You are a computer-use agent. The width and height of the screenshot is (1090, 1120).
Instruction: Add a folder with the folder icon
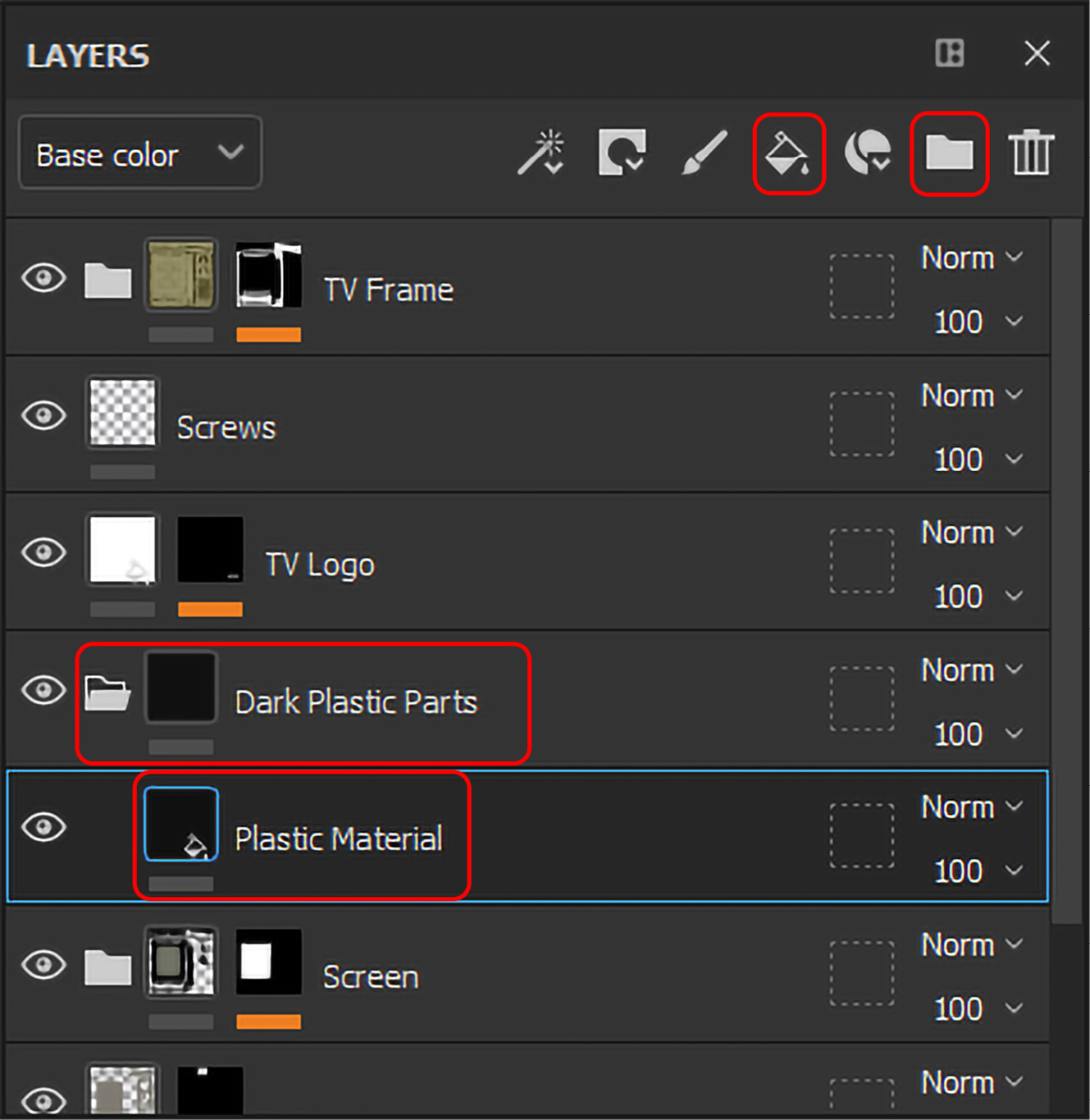949,153
